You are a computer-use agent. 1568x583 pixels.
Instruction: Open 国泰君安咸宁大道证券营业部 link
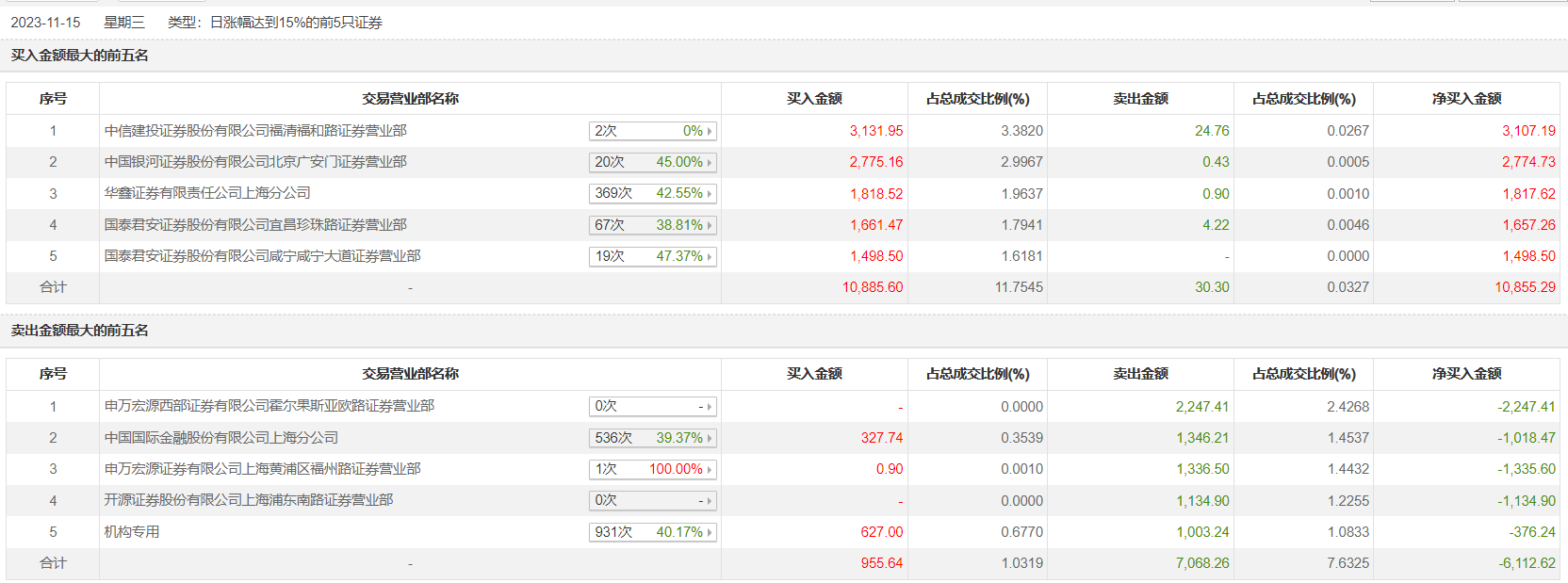click(262, 256)
